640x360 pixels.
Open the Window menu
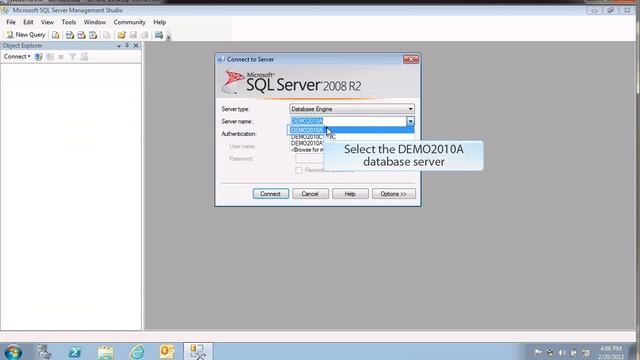tap(95, 22)
